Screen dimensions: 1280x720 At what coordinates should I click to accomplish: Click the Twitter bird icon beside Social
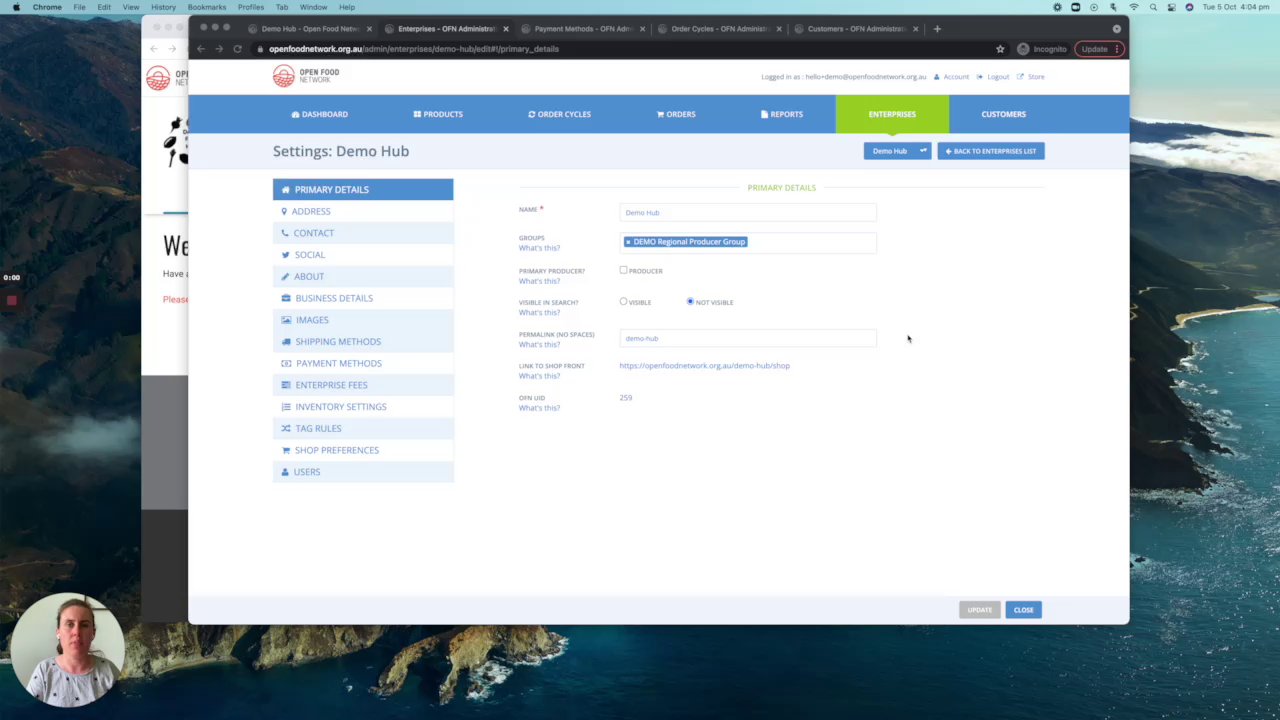pyautogui.click(x=285, y=255)
